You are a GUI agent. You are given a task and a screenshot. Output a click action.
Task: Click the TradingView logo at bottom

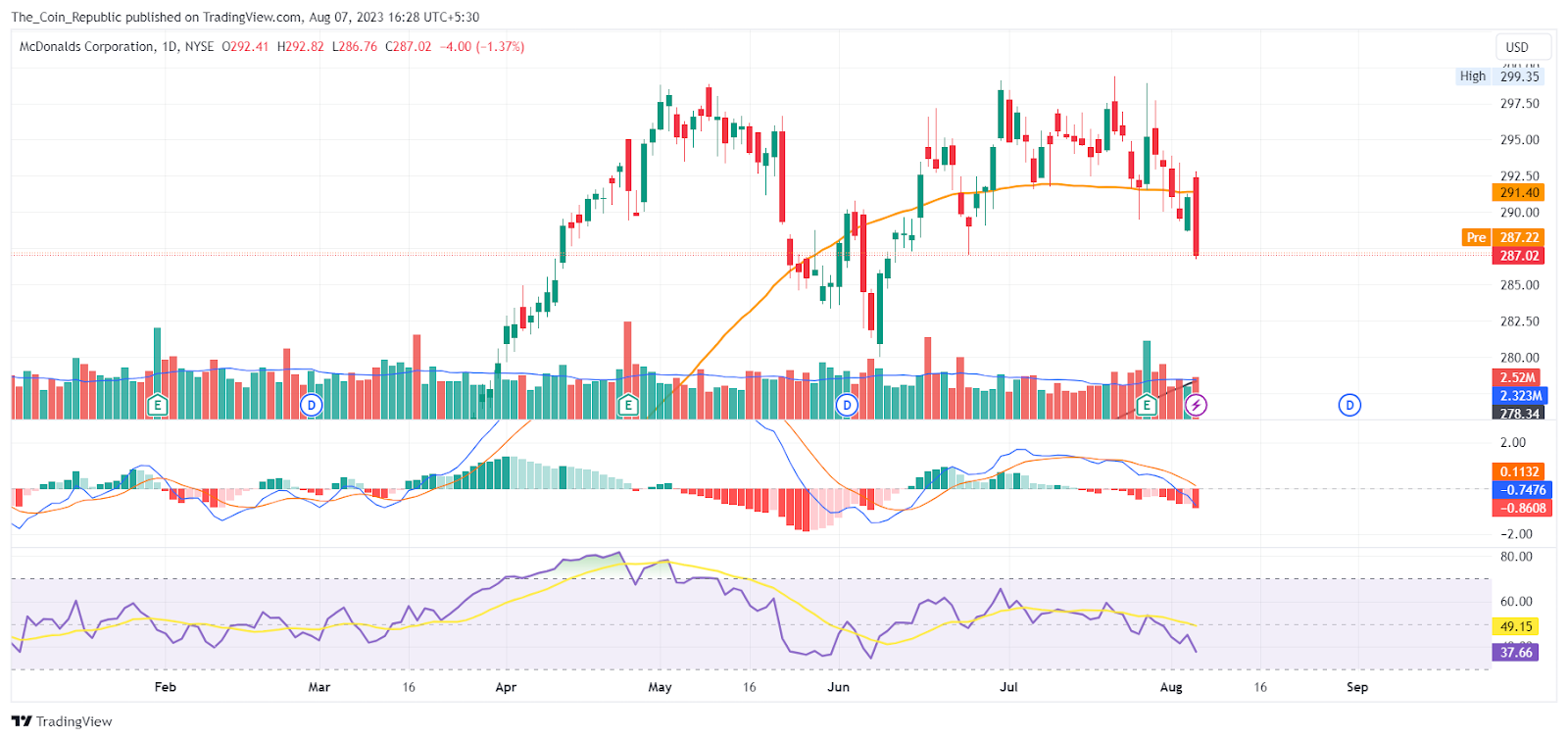tap(62, 721)
